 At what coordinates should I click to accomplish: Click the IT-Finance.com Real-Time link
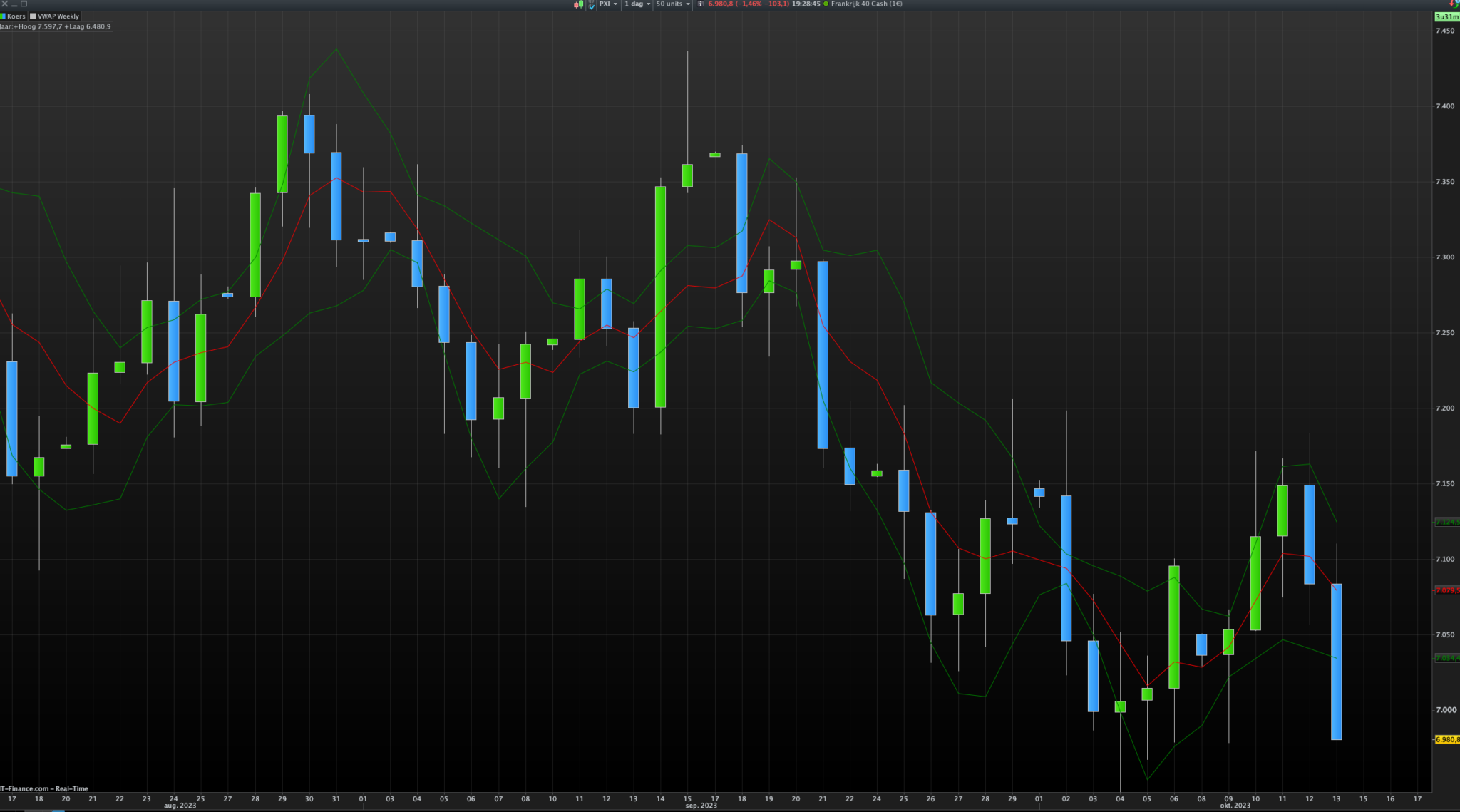pyautogui.click(x=44, y=788)
